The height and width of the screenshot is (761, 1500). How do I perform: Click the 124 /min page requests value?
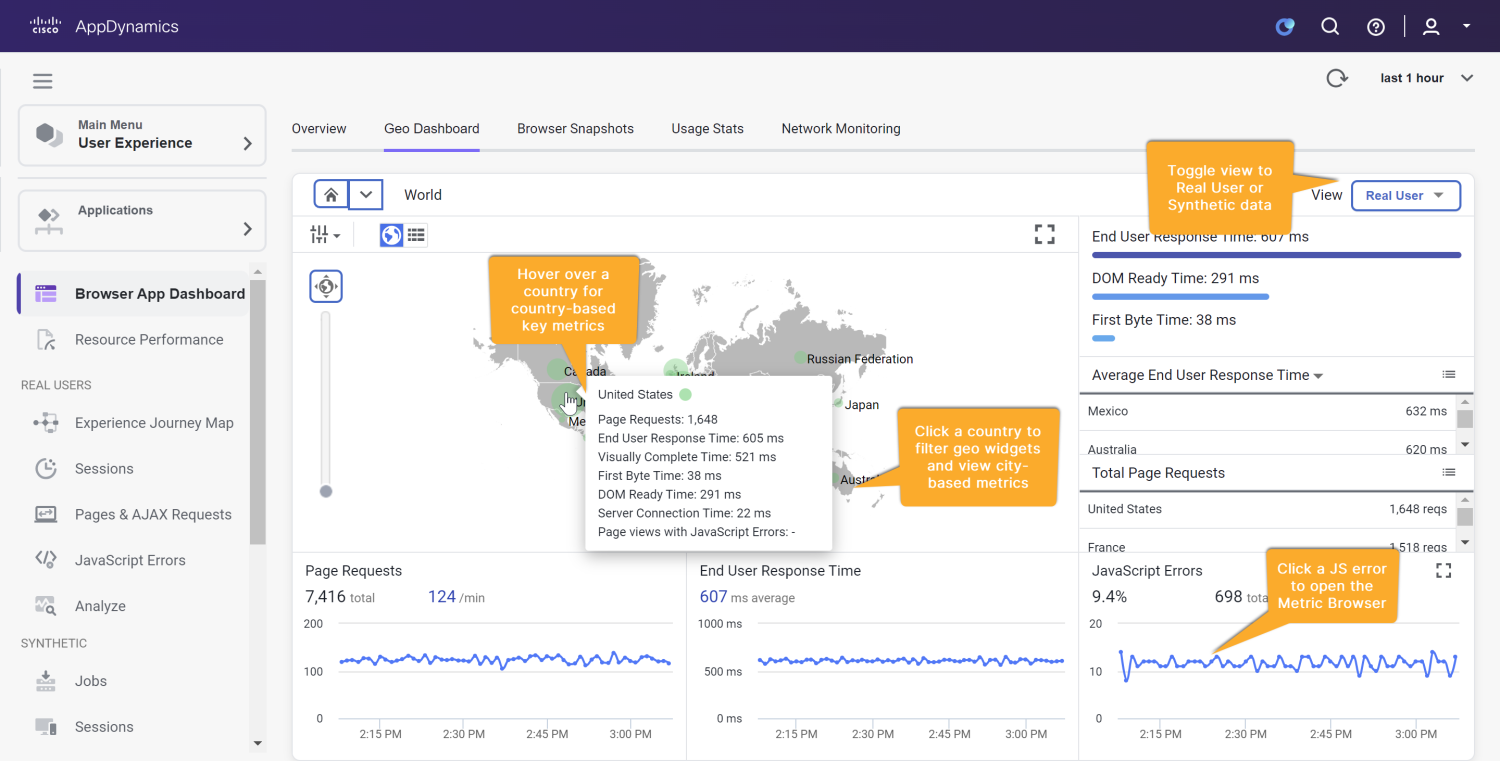(x=456, y=597)
